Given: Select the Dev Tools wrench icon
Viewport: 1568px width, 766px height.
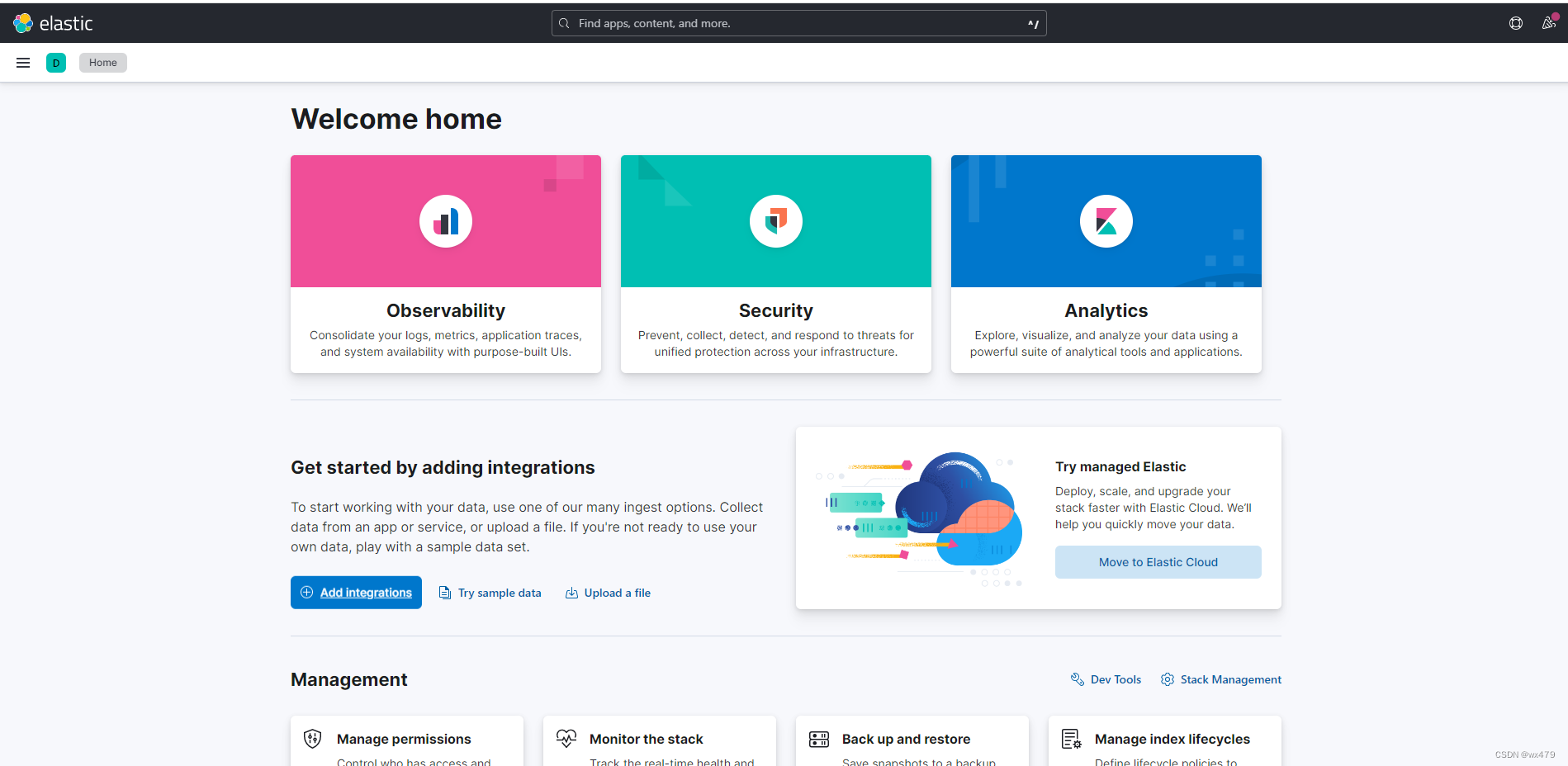Looking at the screenshot, I should pyautogui.click(x=1077, y=679).
